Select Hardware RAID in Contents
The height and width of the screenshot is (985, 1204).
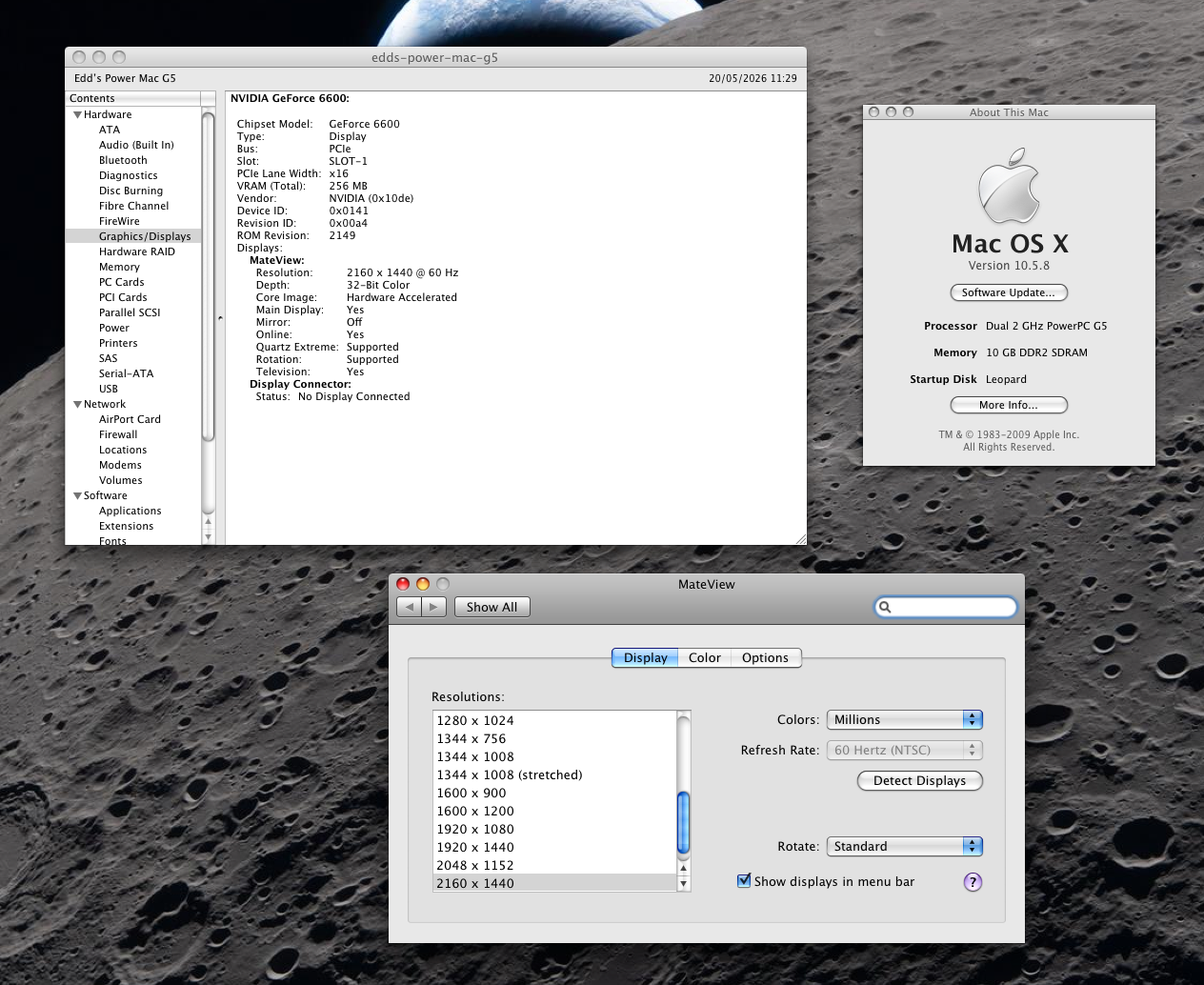tap(136, 252)
